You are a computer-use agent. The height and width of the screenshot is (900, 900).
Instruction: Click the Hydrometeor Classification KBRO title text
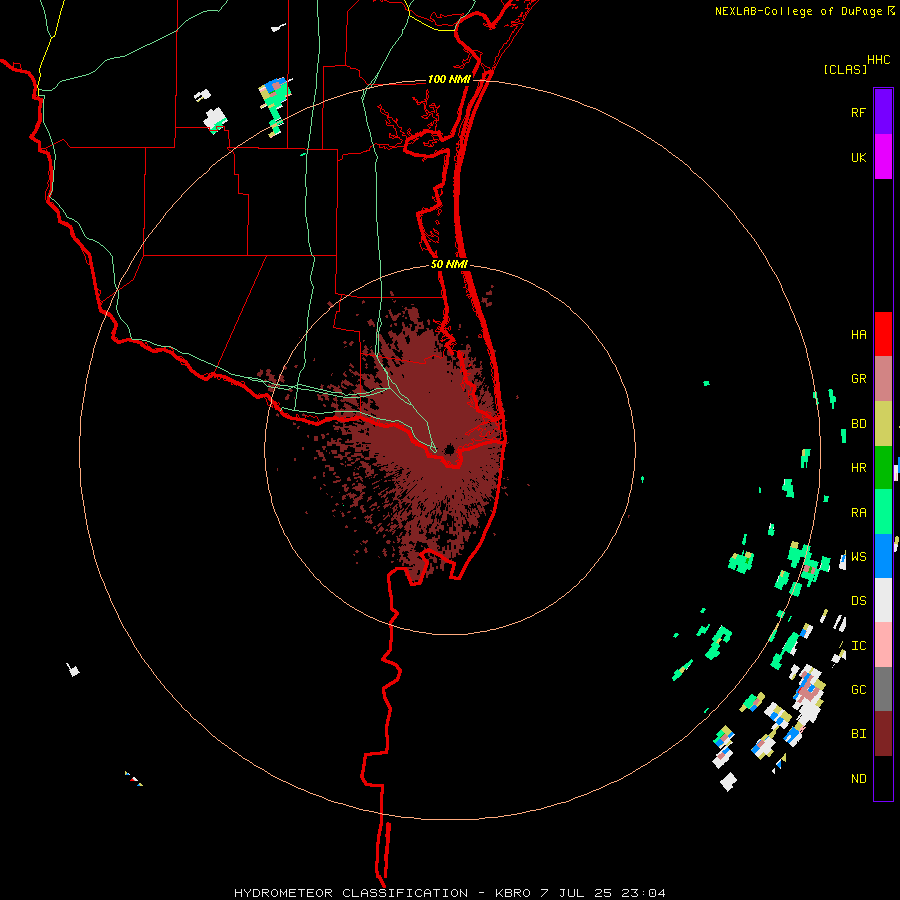tap(450, 893)
